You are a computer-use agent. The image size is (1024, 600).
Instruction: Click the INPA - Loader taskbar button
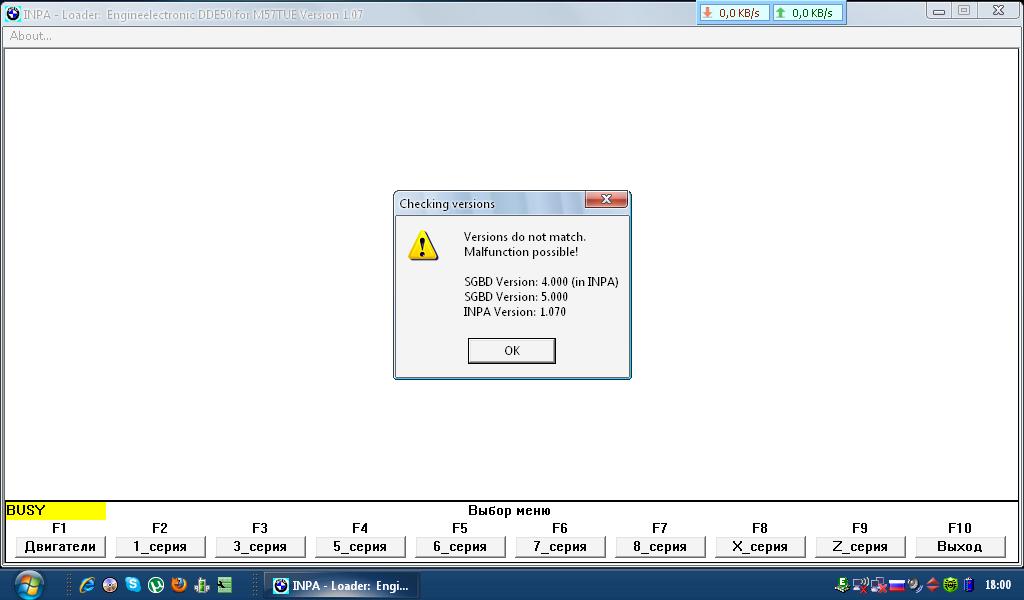click(x=342, y=586)
